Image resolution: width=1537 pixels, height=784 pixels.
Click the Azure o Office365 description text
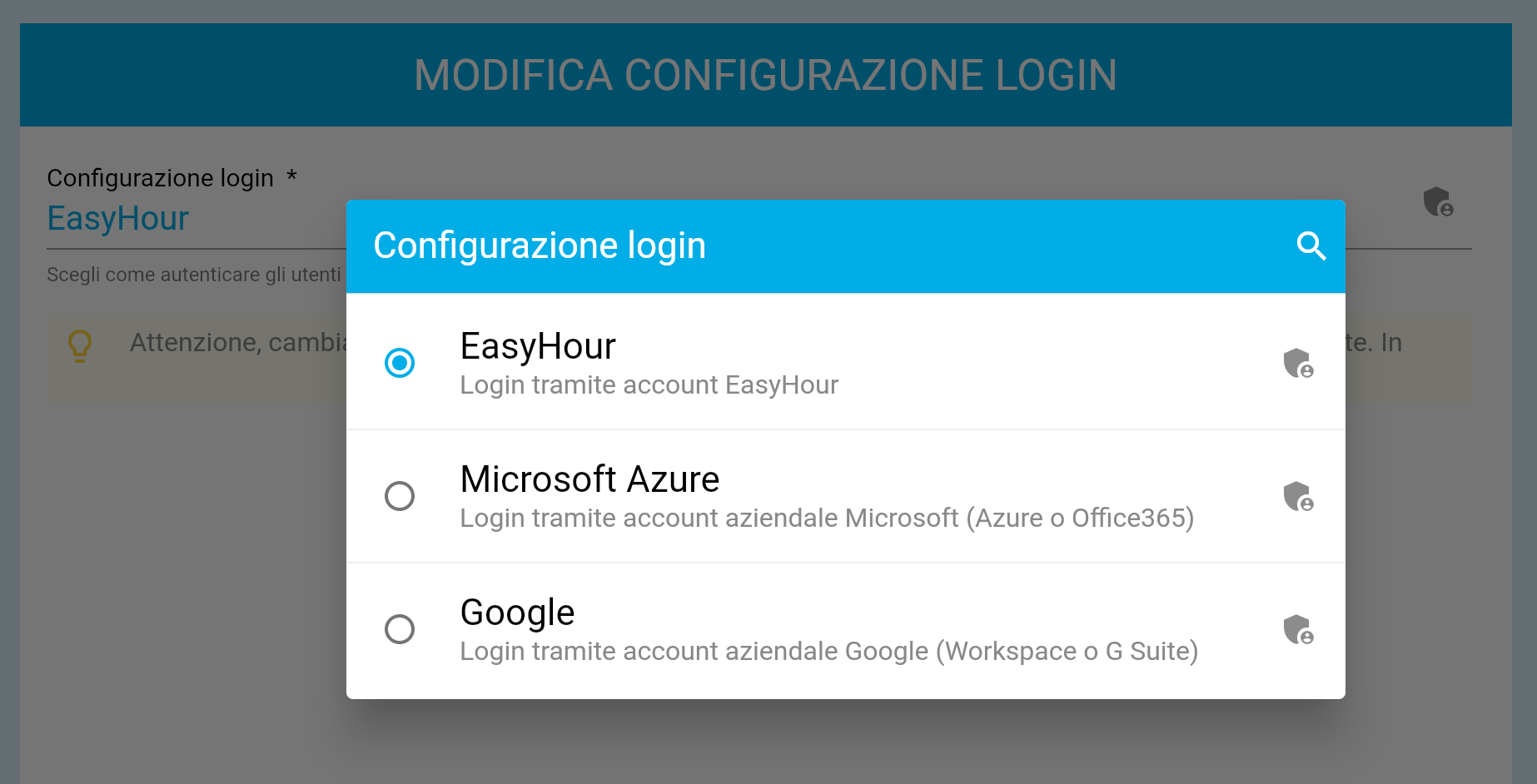(x=827, y=519)
